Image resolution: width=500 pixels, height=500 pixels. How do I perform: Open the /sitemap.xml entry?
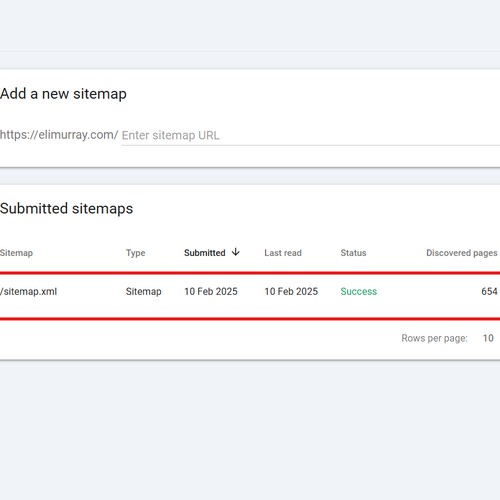(29, 291)
